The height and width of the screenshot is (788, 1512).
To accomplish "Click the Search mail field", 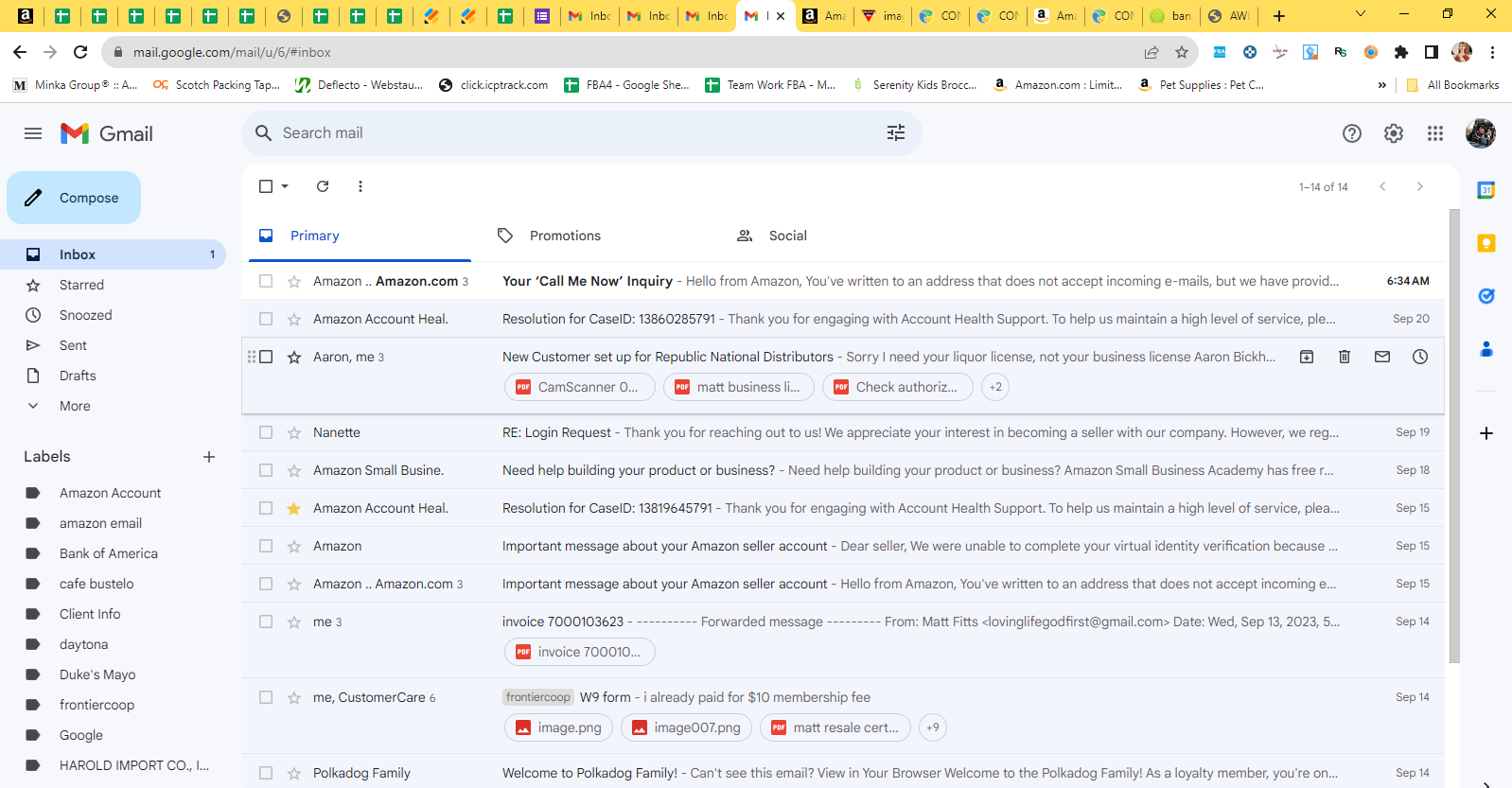I will [x=581, y=133].
